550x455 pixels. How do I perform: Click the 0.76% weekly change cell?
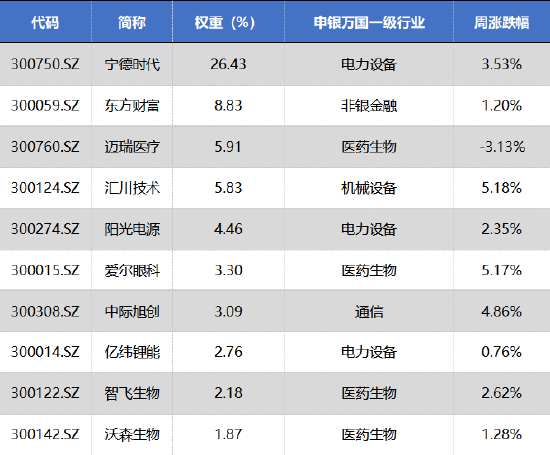tap(502, 352)
